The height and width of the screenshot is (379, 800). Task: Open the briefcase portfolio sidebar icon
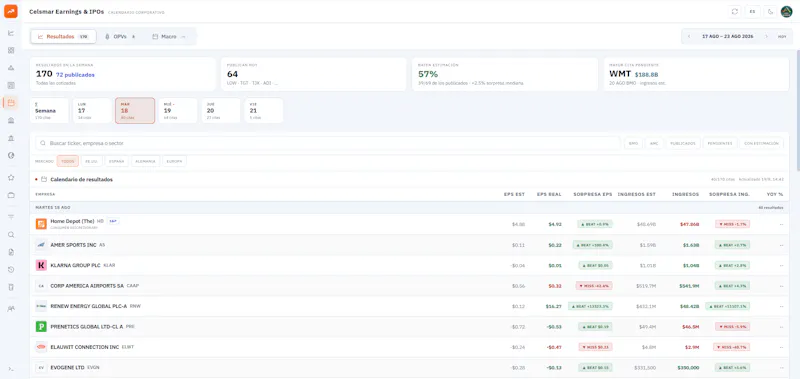pos(11,195)
